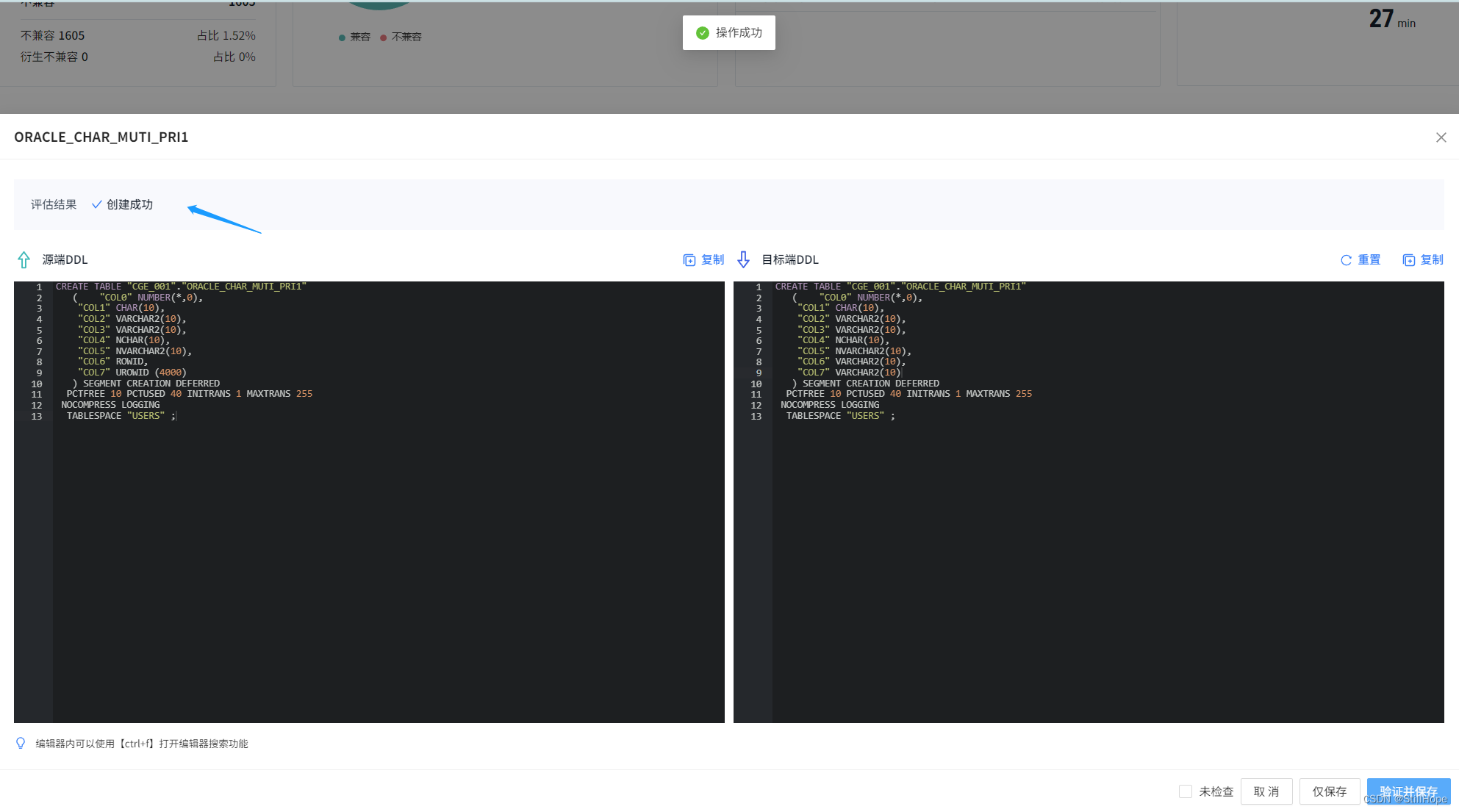Click 复制 link above source DDL editor

(712, 260)
